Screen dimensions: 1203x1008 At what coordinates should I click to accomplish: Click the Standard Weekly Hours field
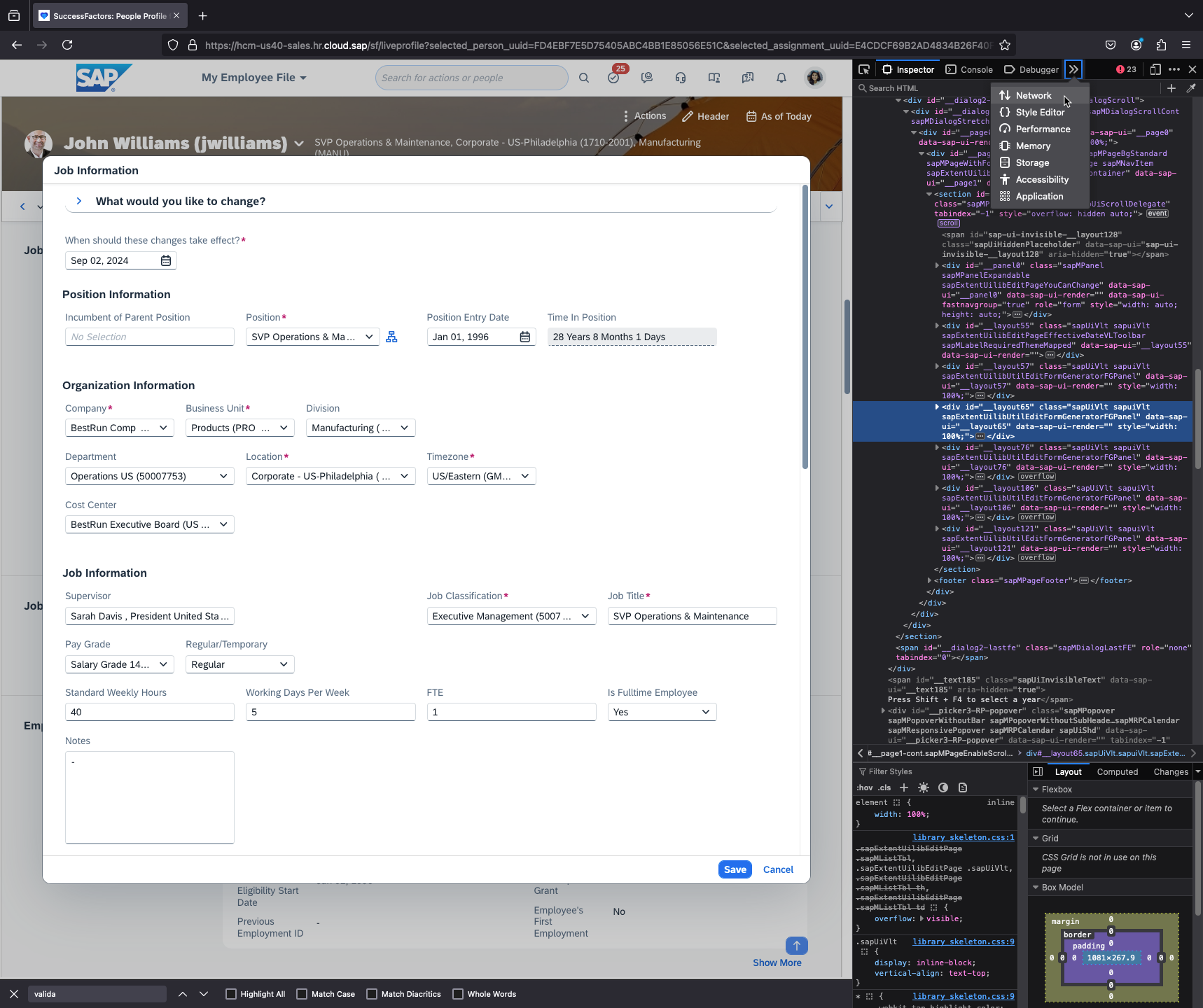pyautogui.click(x=150, y=712)
